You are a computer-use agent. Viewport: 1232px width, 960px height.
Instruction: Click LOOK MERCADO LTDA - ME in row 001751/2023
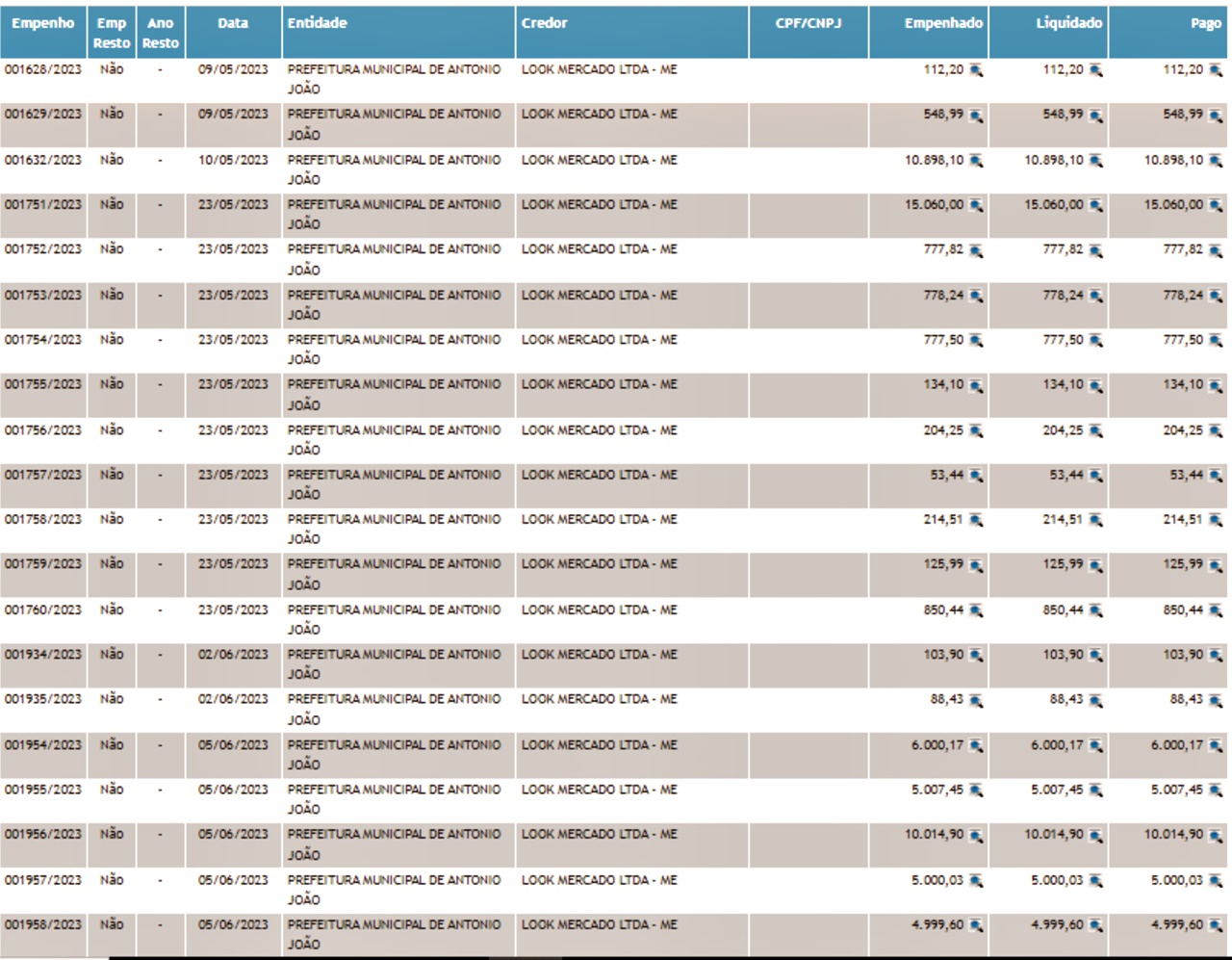tap(600, 204)
